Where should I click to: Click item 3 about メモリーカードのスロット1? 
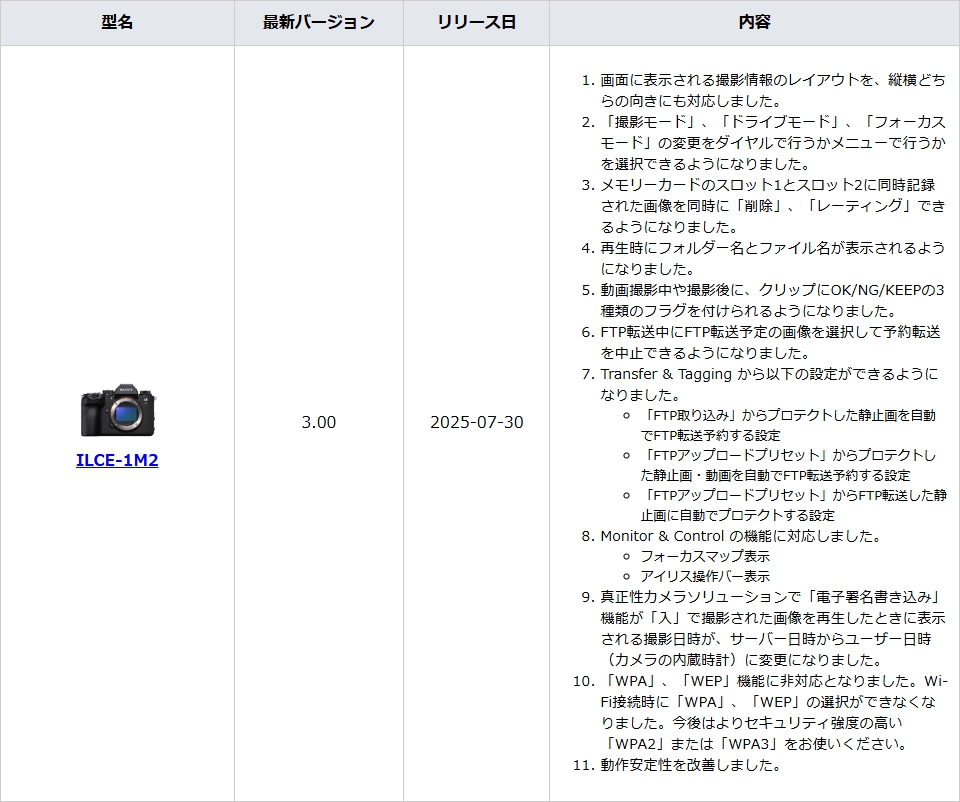(x=773, y=206)
